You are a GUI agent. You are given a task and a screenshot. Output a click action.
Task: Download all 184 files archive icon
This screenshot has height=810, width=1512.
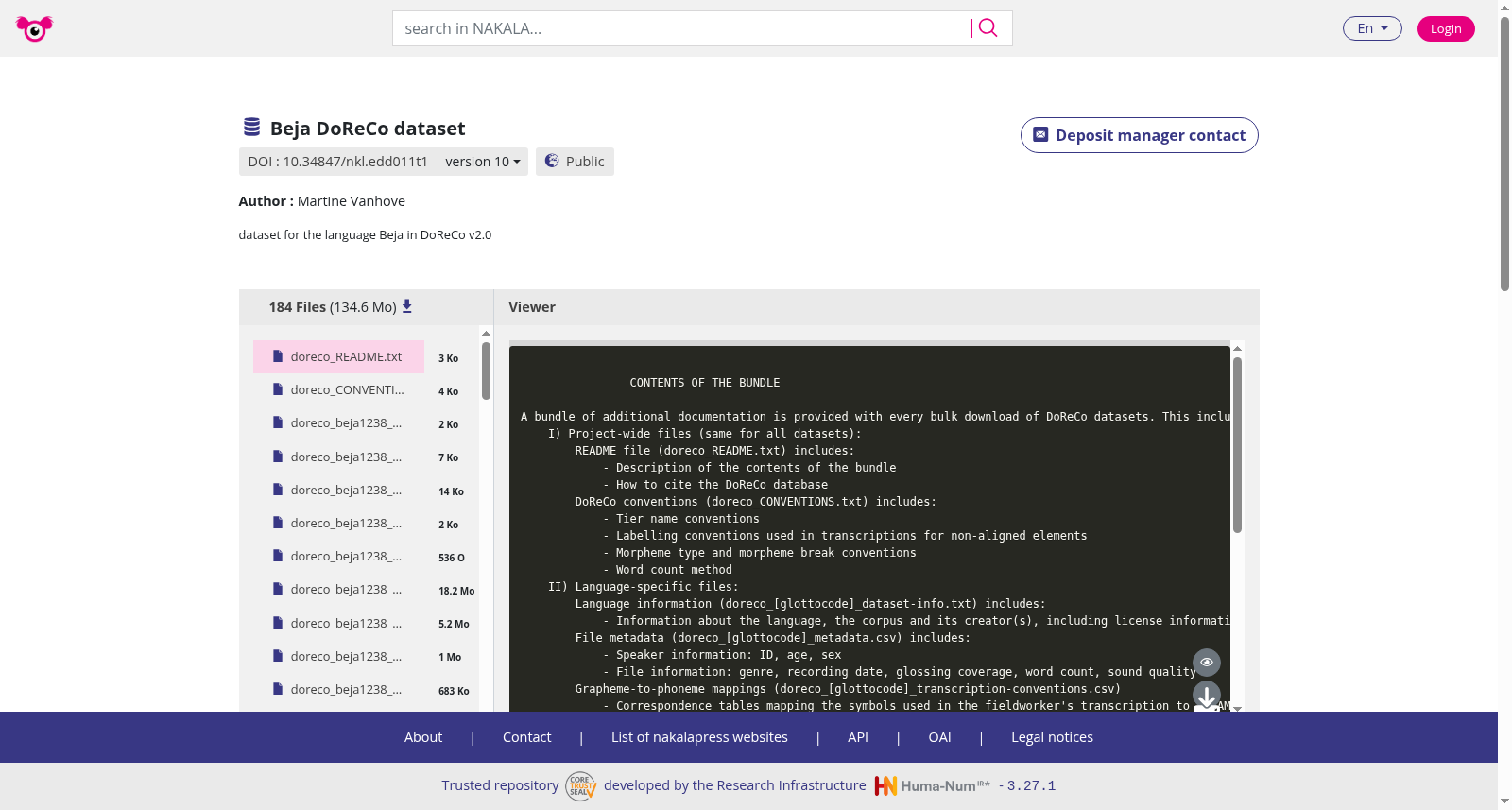407,306
